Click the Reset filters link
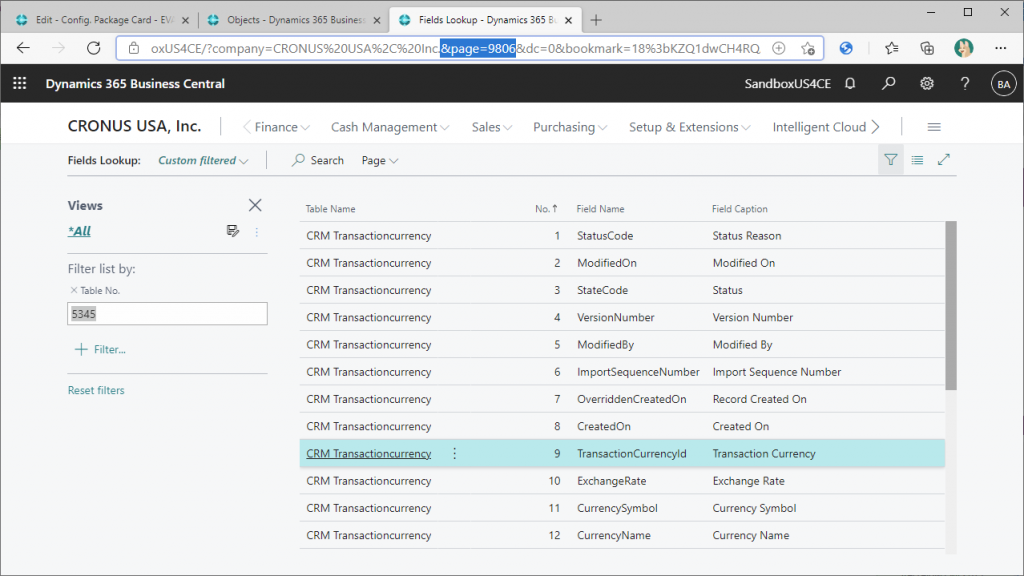1024x576 pixels. click(x=96, y=390)
